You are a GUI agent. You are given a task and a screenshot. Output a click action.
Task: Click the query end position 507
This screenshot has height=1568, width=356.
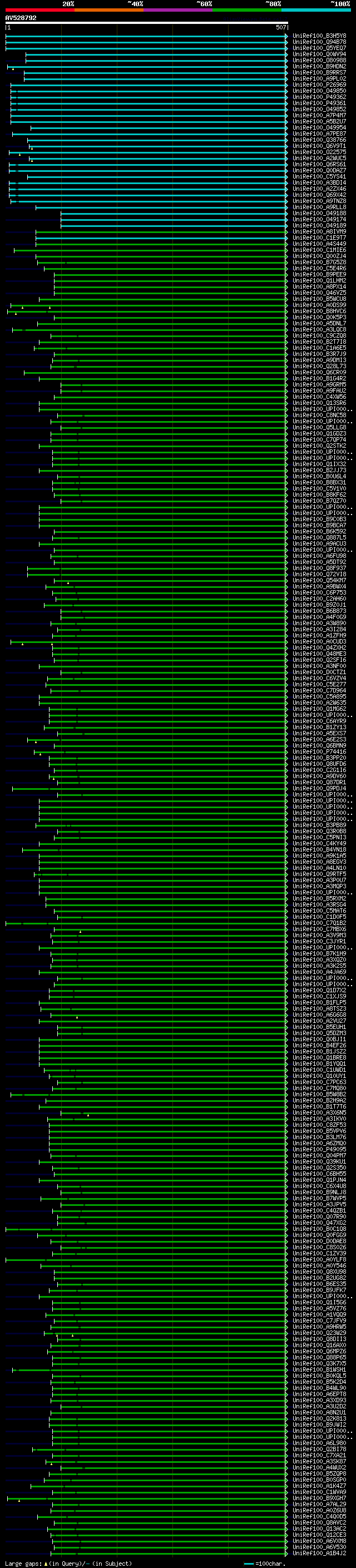(x=280, y=27)
